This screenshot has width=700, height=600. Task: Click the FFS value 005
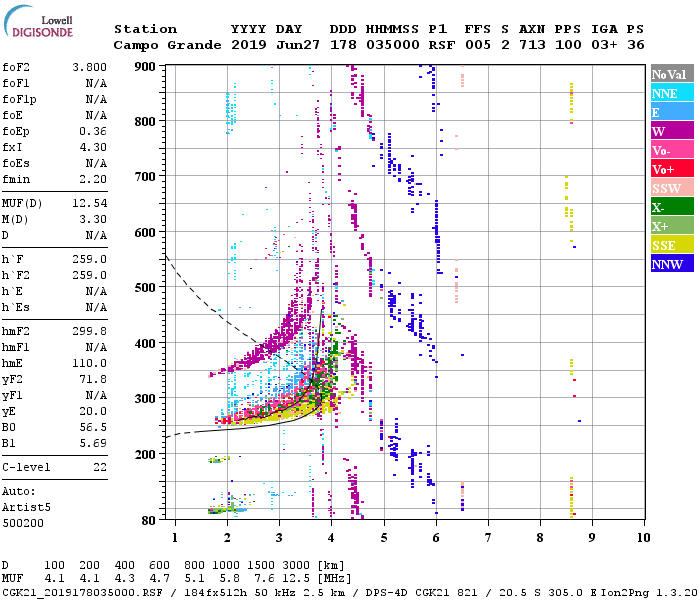(478, 45)
